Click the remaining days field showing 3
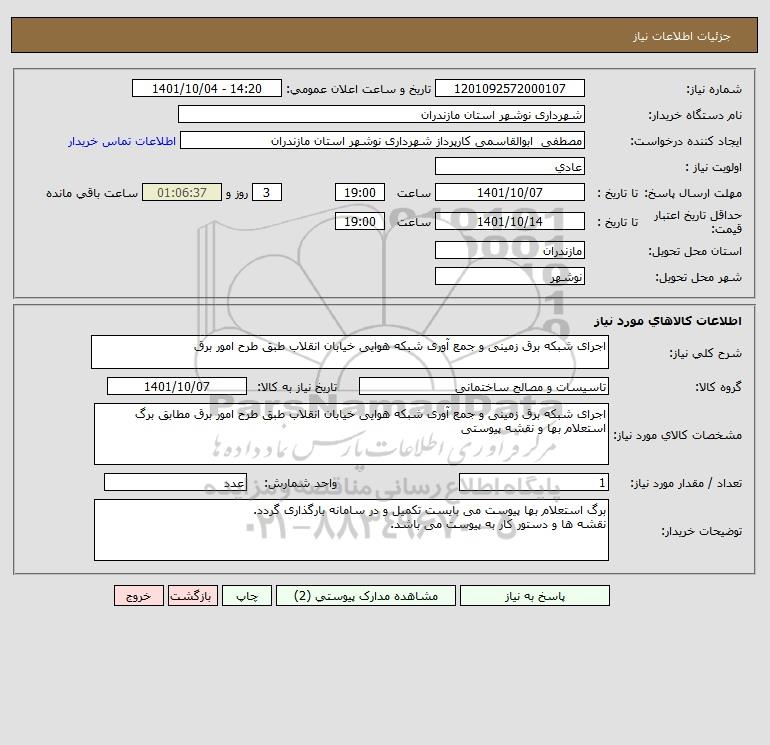The height and width of the screenshot is (745, 770). tap(267, 193)
